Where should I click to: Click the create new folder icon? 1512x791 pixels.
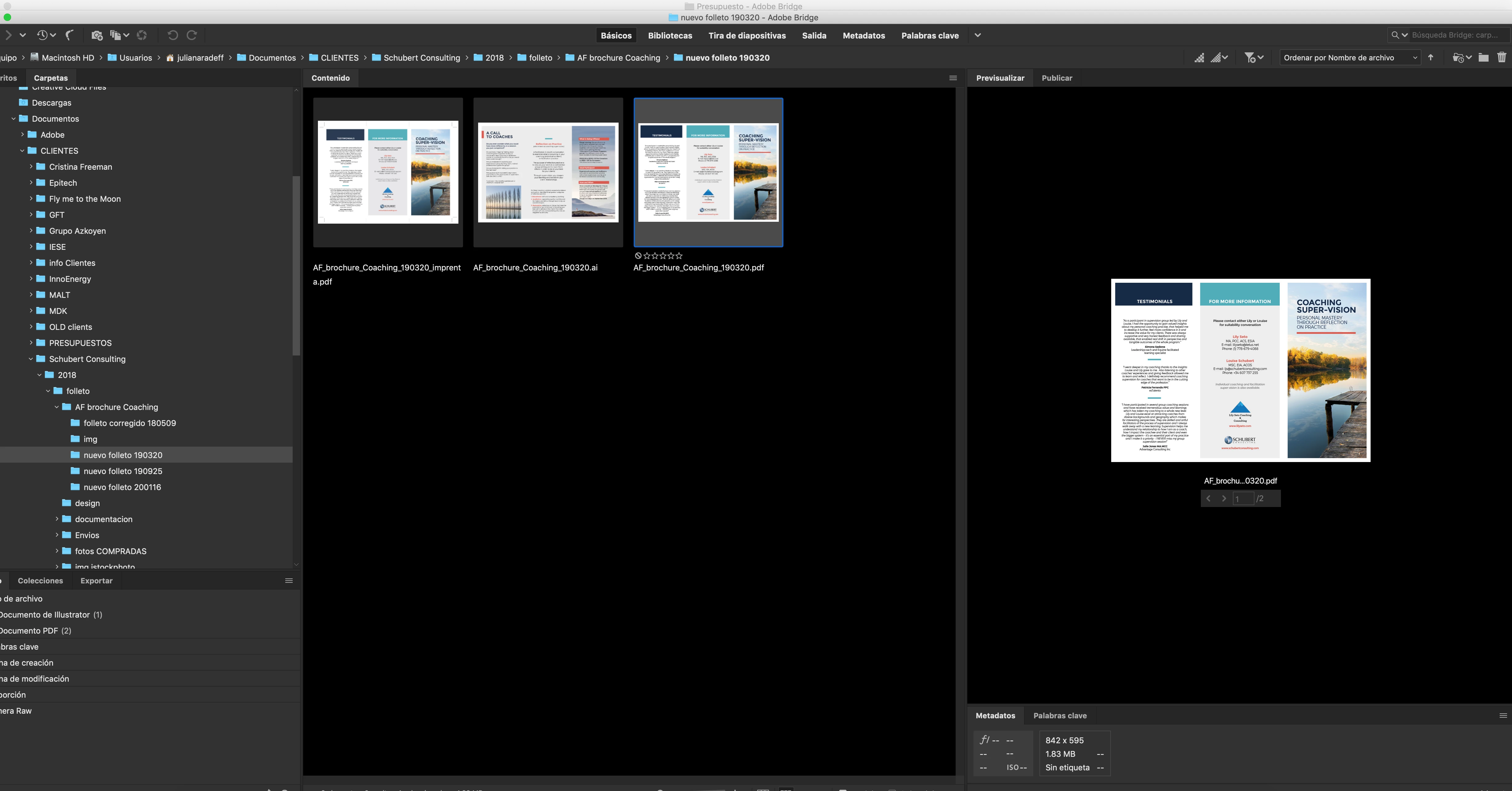point(1483,58)
